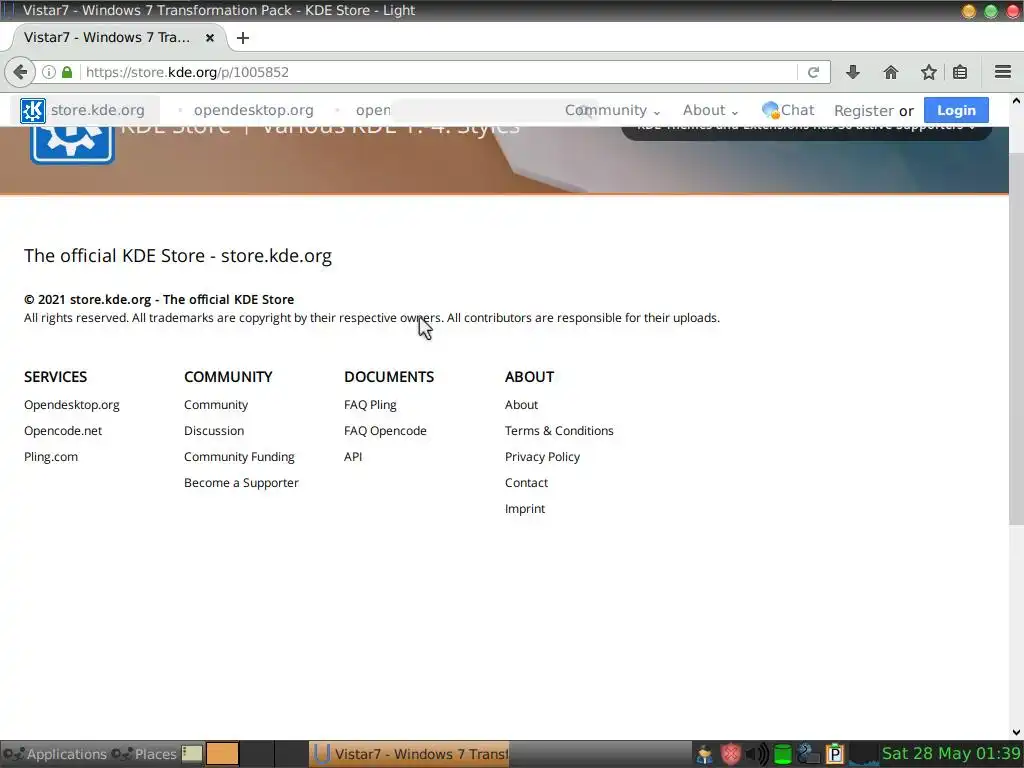Click the large KDE gear store logo

72,144
